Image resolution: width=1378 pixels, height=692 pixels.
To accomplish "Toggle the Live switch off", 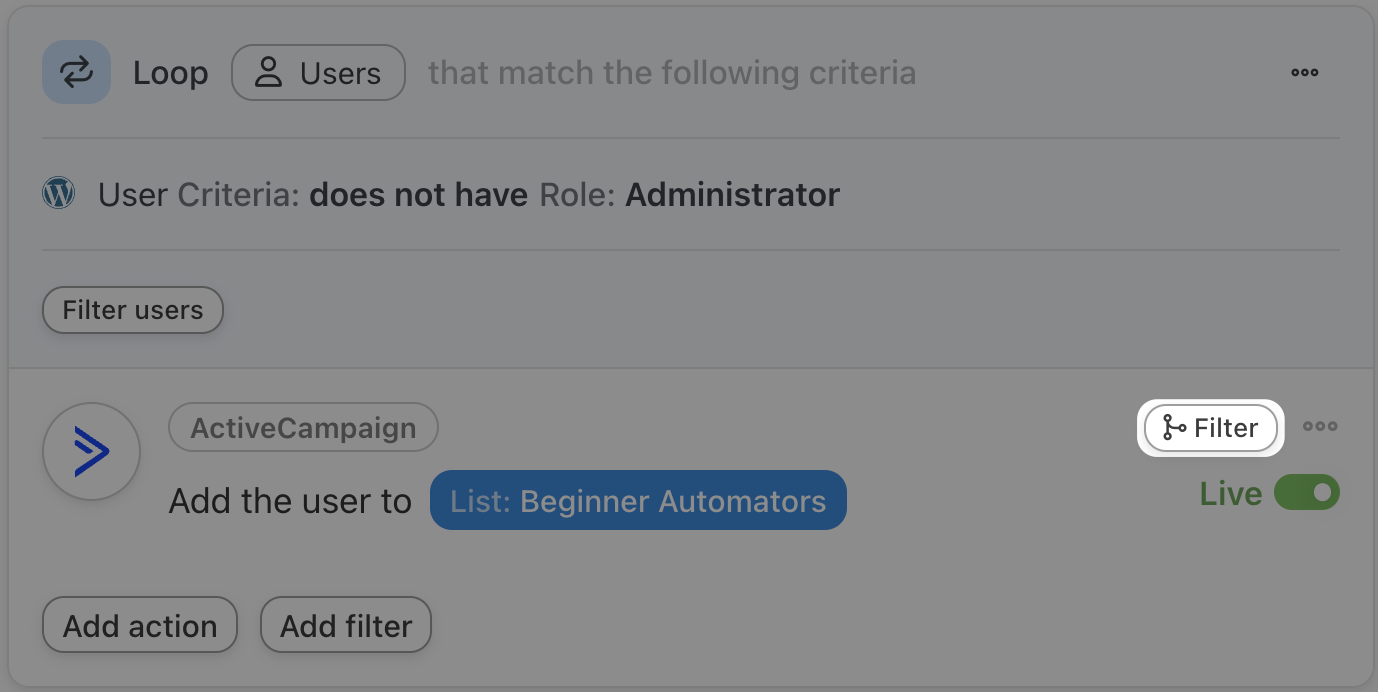I will point(1307,493).
